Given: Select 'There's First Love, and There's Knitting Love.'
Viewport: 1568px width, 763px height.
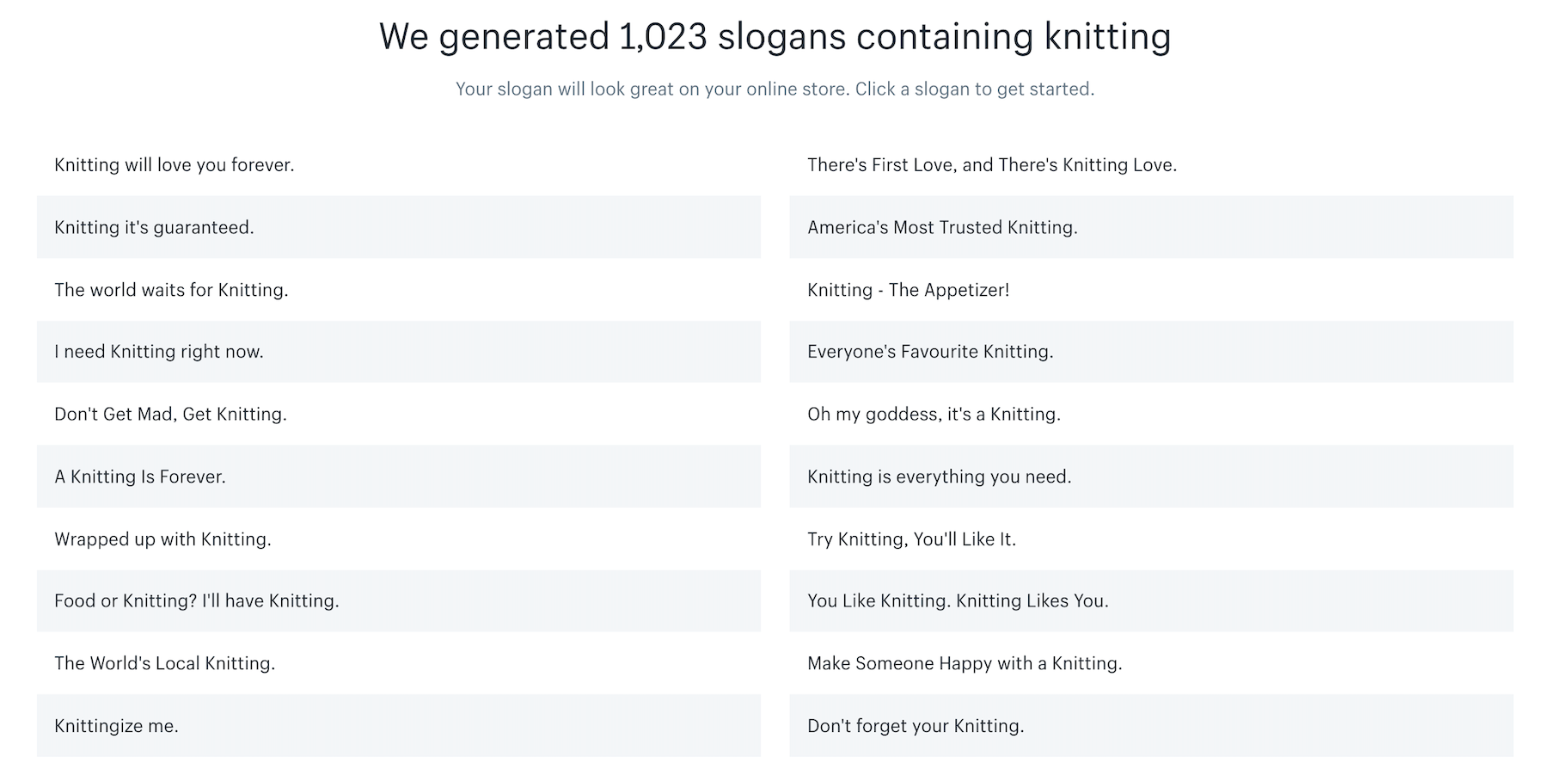Looking at the screenshot, I should (x=992, y=165).
